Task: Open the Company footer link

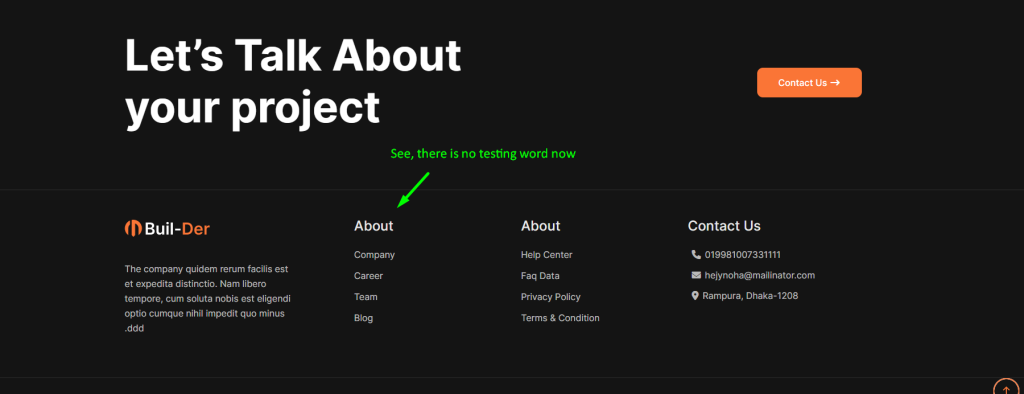Action: click(x=374, y=255)
